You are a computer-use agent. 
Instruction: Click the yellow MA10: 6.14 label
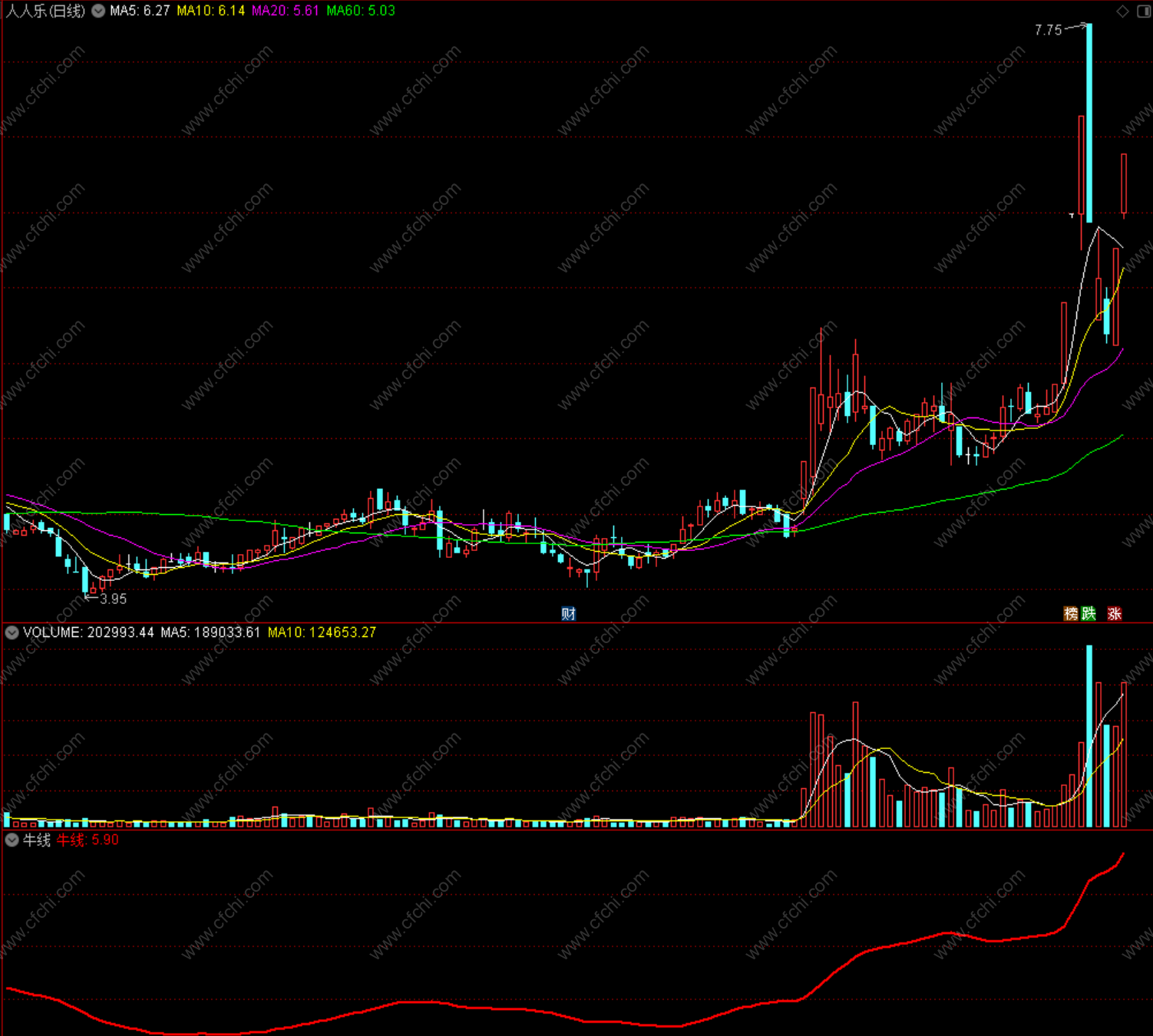211,11
